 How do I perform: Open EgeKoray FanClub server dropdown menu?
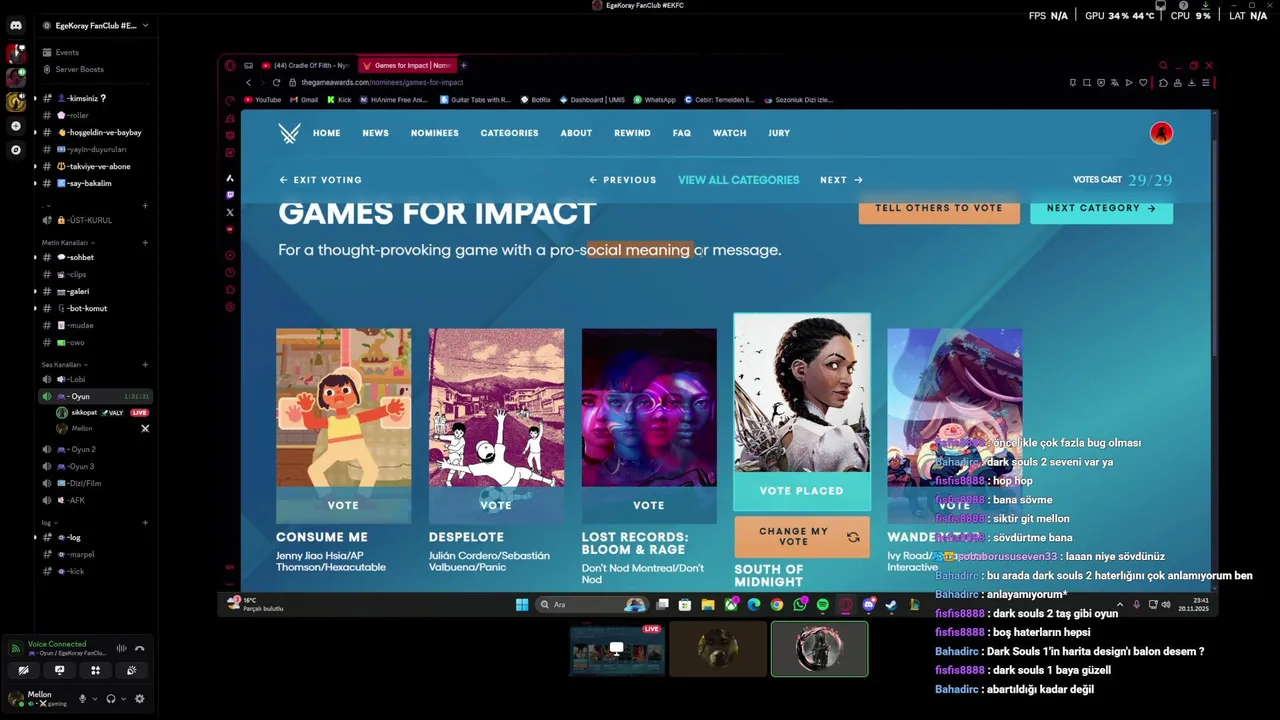[x=95, y=25]
